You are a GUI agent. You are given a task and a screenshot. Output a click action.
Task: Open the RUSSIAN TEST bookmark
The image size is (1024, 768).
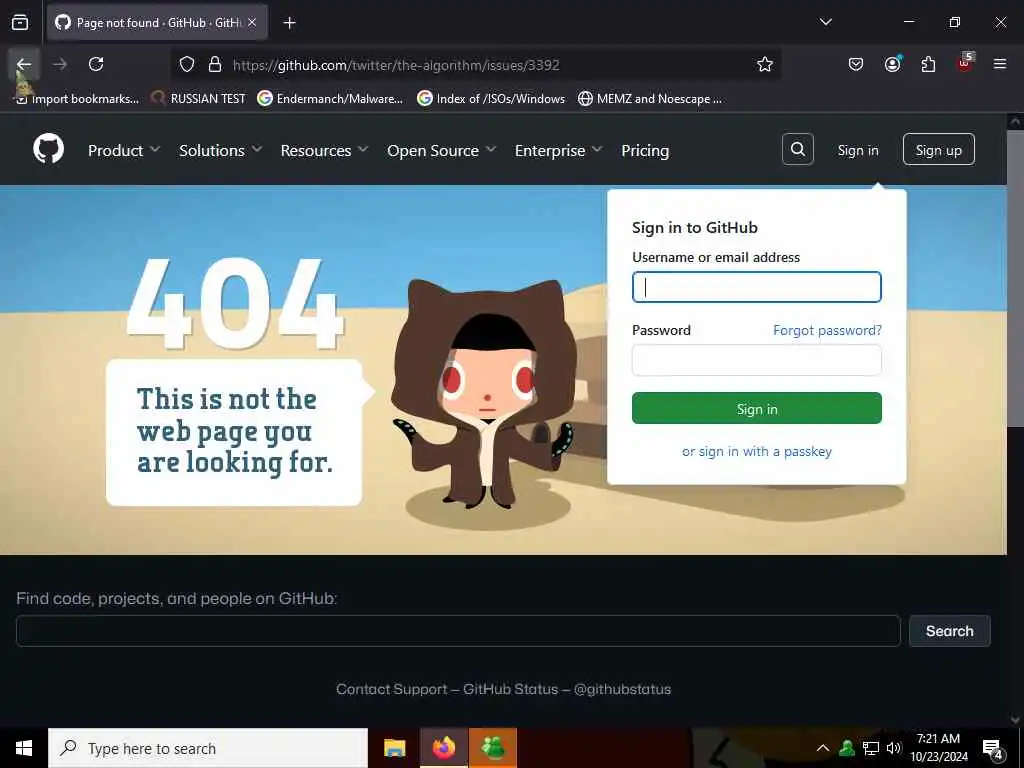(x=199, y=99)
